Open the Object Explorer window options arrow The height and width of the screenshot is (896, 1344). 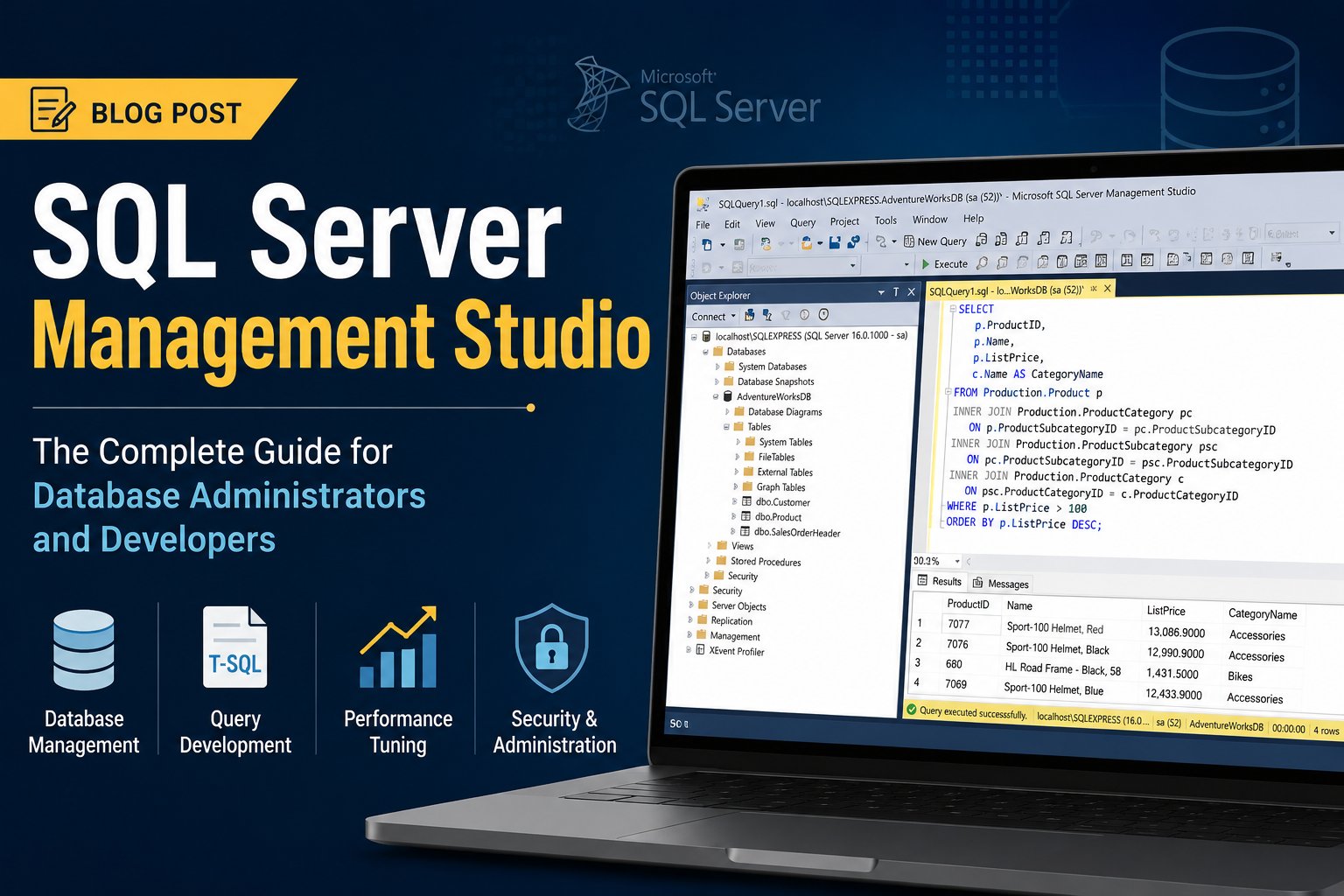click(x=881, y=293)
